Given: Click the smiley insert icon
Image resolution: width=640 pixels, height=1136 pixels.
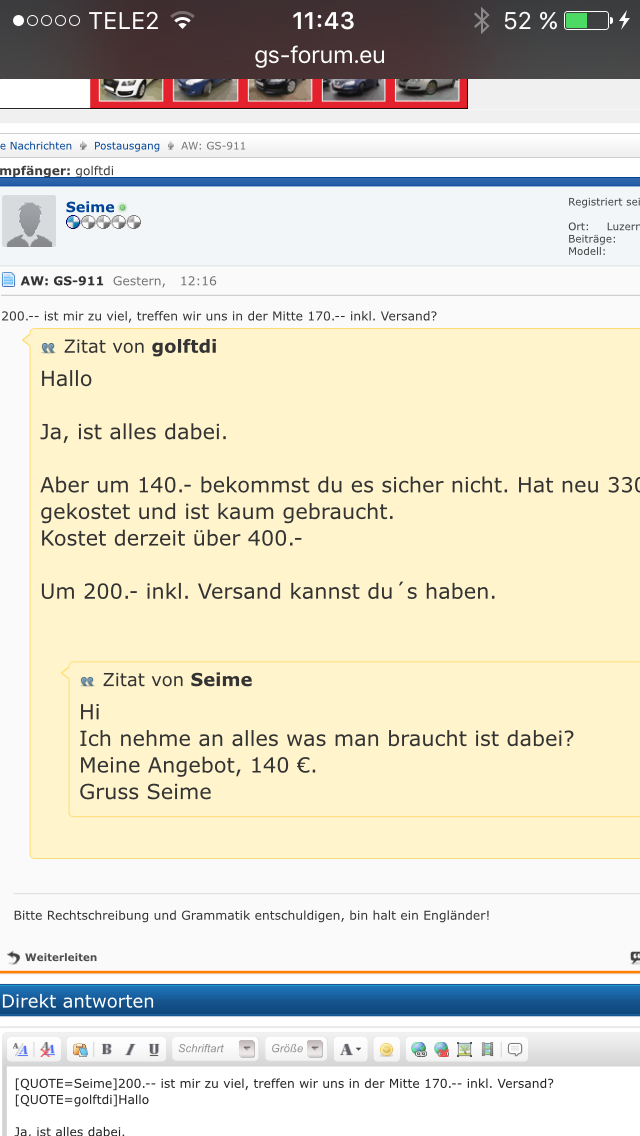Looking at the screenshot, I should coord(387,1049).
